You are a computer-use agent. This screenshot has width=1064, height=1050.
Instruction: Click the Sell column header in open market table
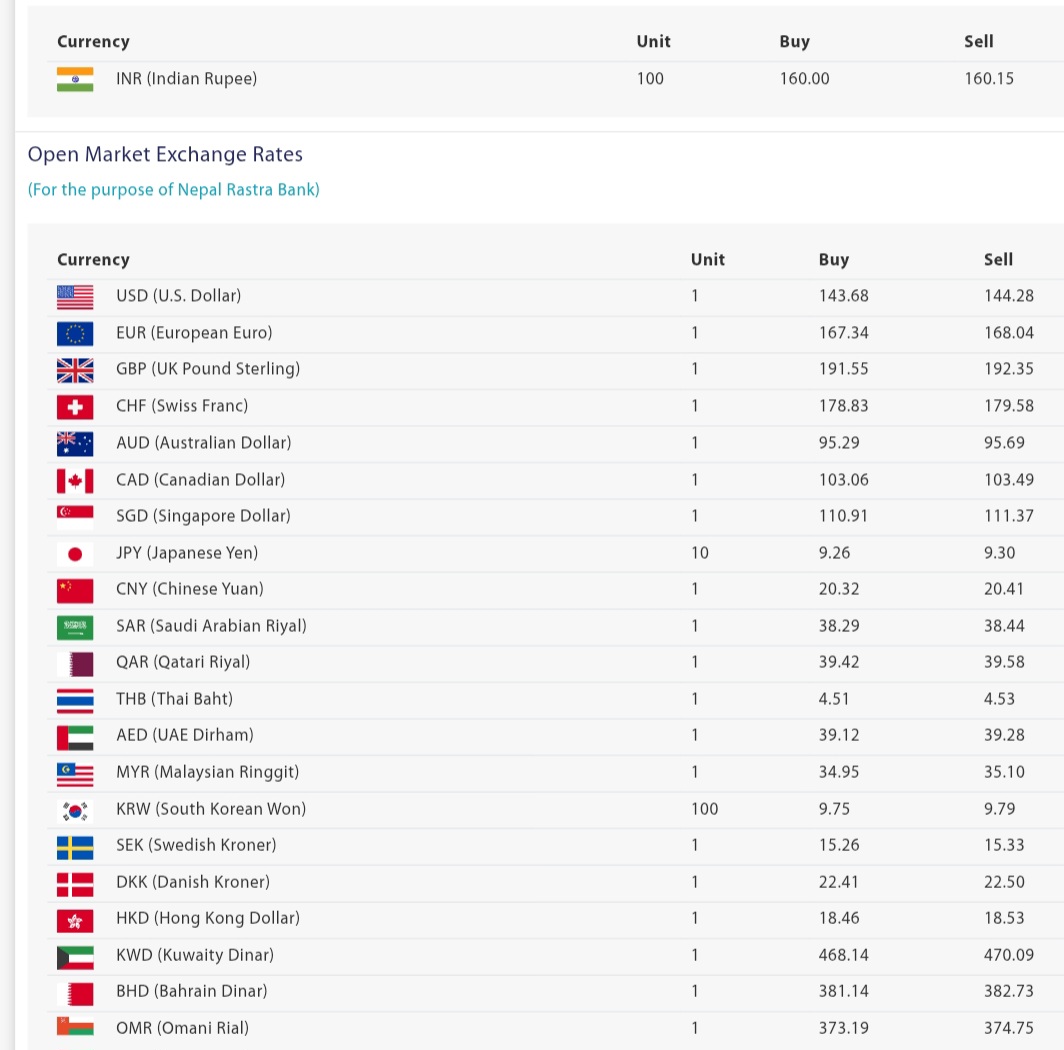998,260
